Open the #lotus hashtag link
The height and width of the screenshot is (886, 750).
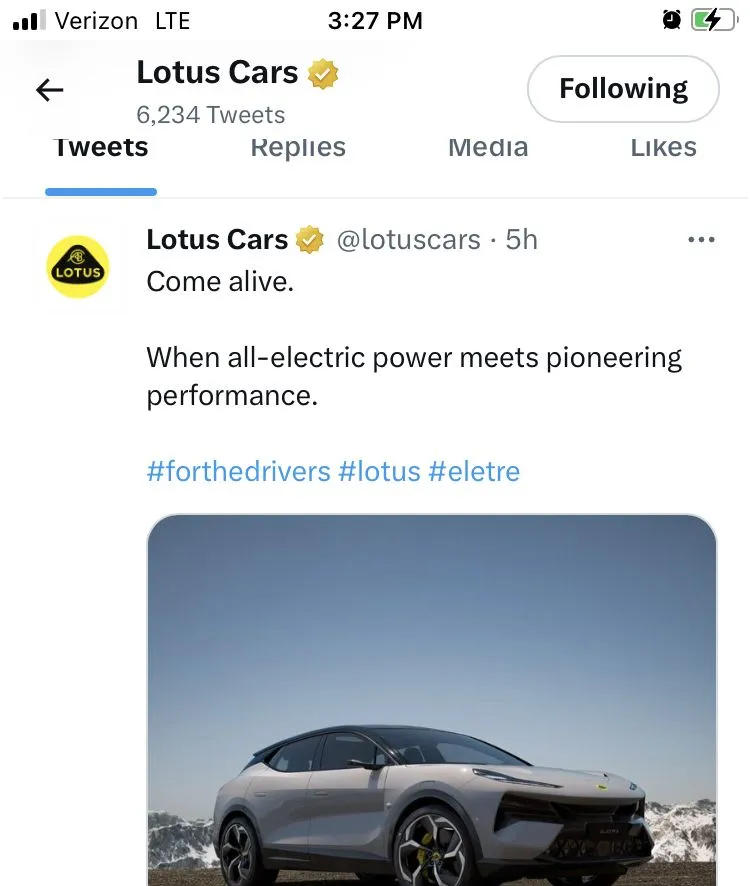click(x=380, y=471)
